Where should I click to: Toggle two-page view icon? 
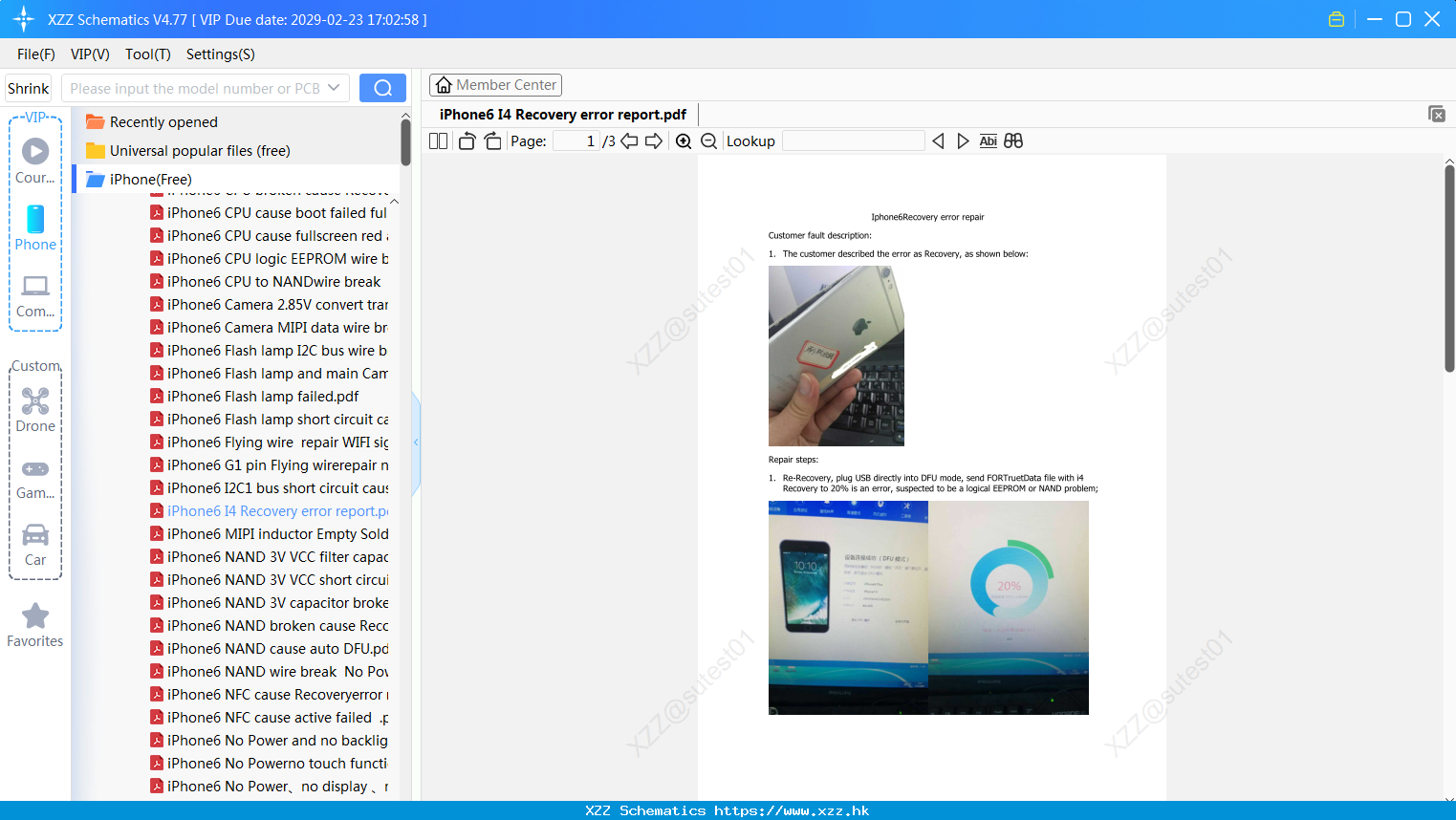[439, 140]
